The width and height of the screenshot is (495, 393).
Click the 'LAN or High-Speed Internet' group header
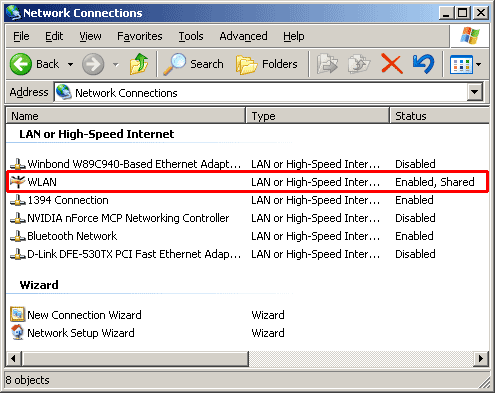point(97,134)
